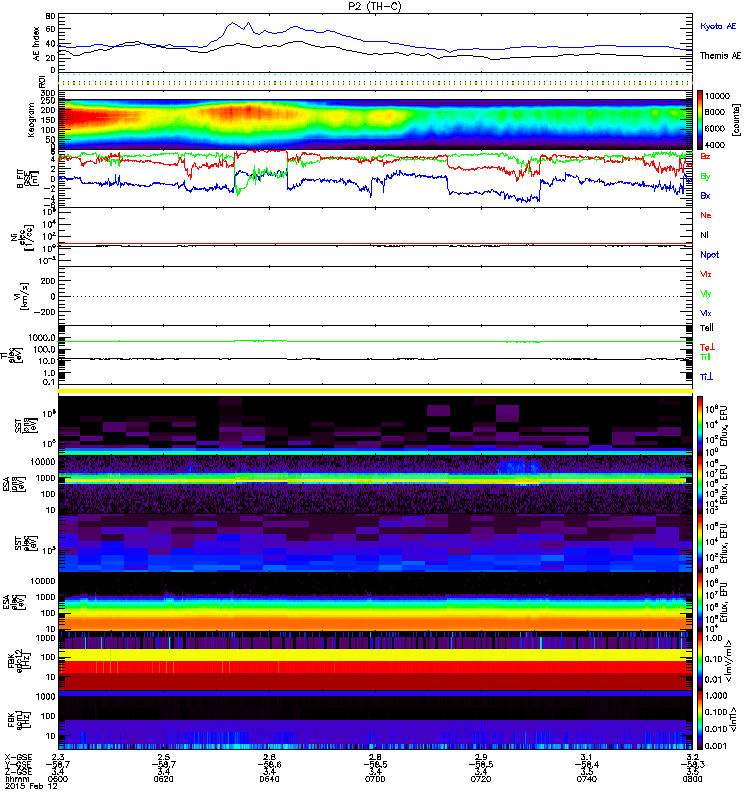The height and width of the screenshot is (800, 750).
Task: Click the red Bz legend label
Action: (x=705, y=157)
